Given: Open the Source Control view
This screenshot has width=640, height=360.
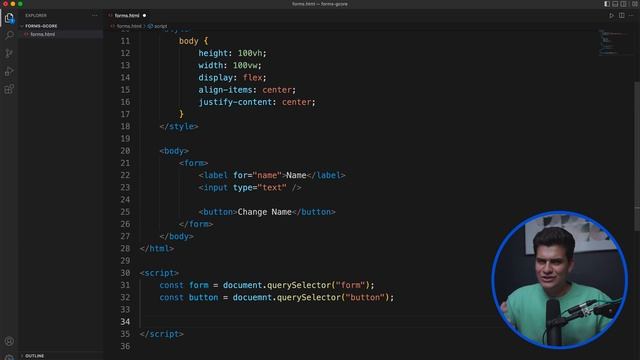Looking at the screenshot, I should point(9,53).
